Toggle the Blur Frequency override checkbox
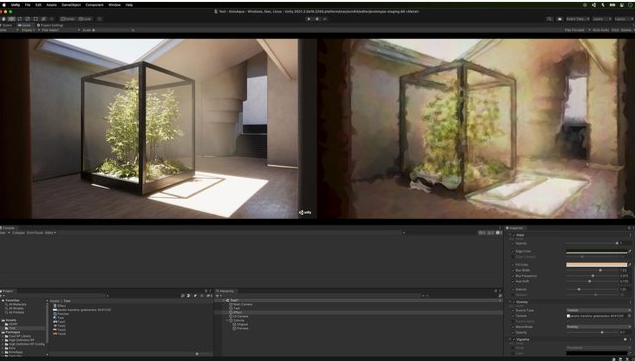This screenshot has width=635, height=361. click(x=513, y=276)
